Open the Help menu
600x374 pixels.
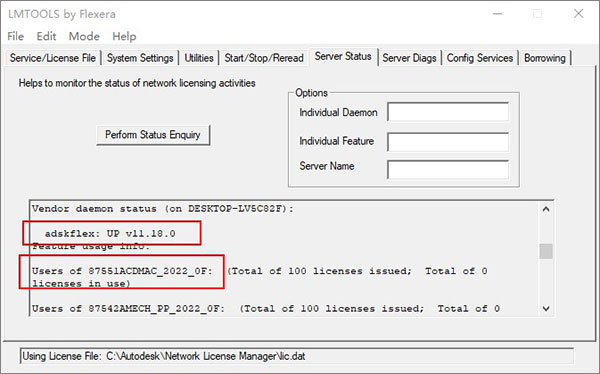pos(124,36)
